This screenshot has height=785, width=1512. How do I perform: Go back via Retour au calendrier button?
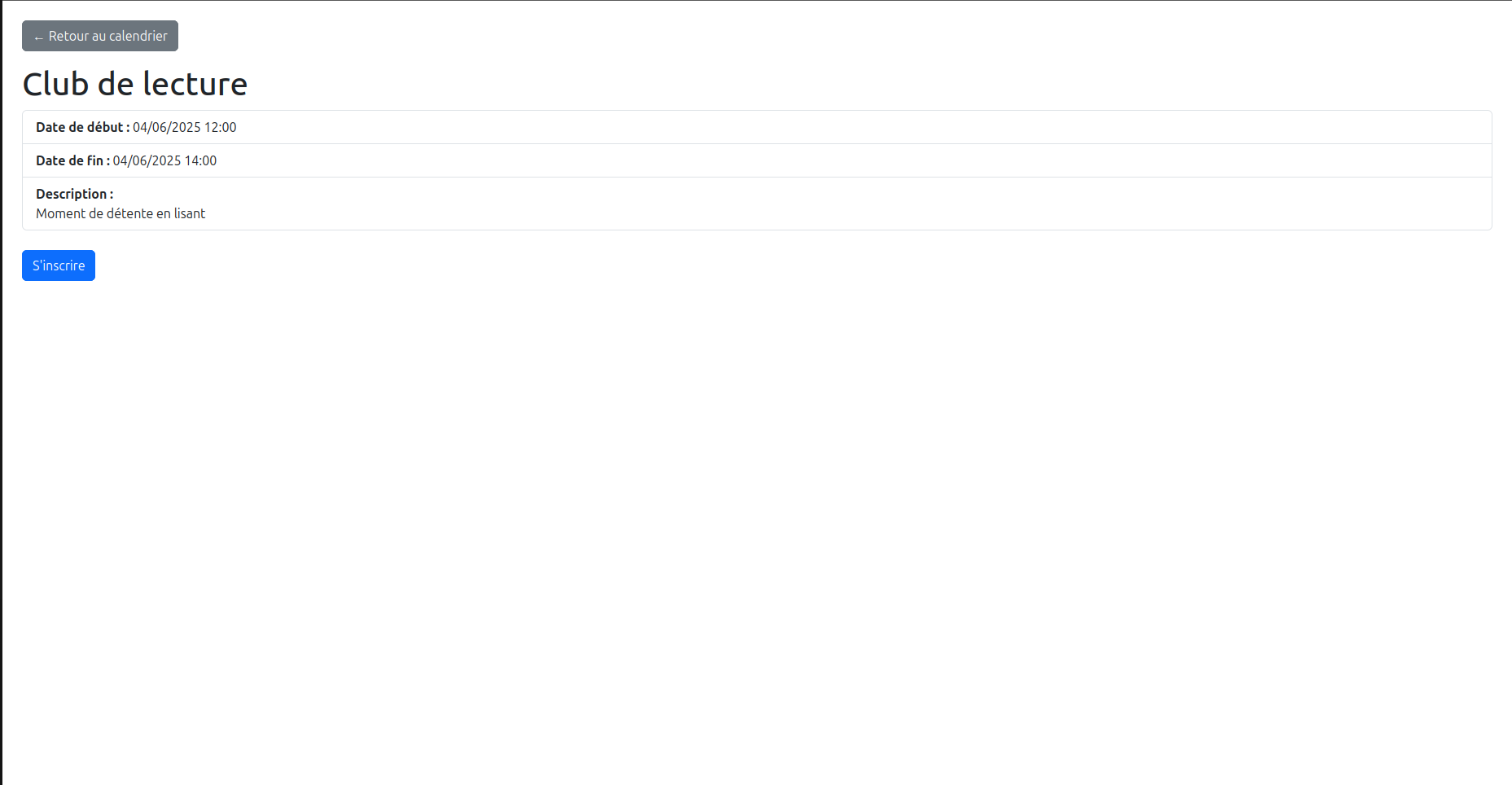tap(100, 36)
